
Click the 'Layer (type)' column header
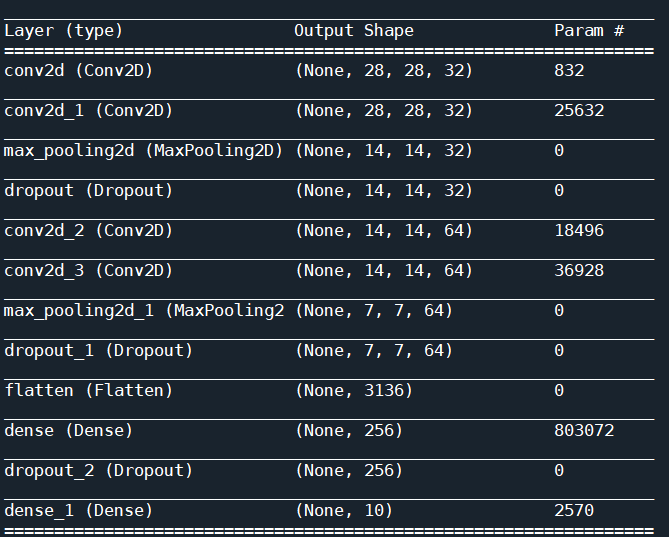click(63, 31)
